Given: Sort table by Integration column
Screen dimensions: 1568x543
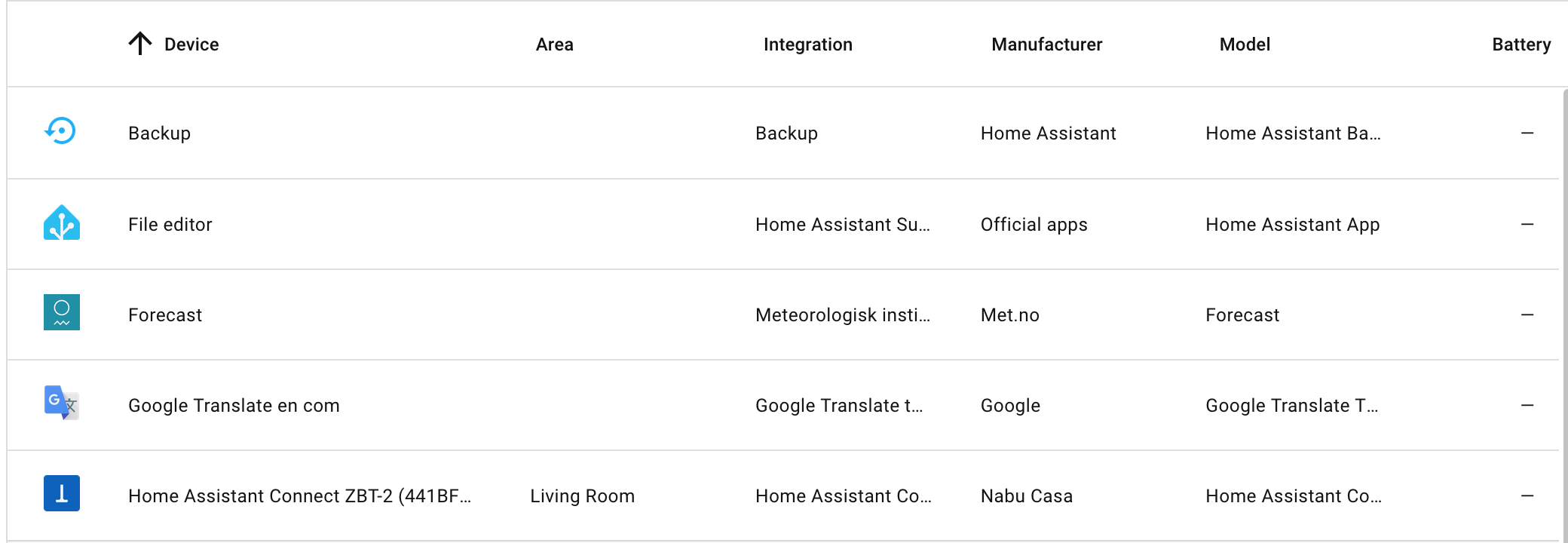Looking at the screenshot, I should (808, 44).
